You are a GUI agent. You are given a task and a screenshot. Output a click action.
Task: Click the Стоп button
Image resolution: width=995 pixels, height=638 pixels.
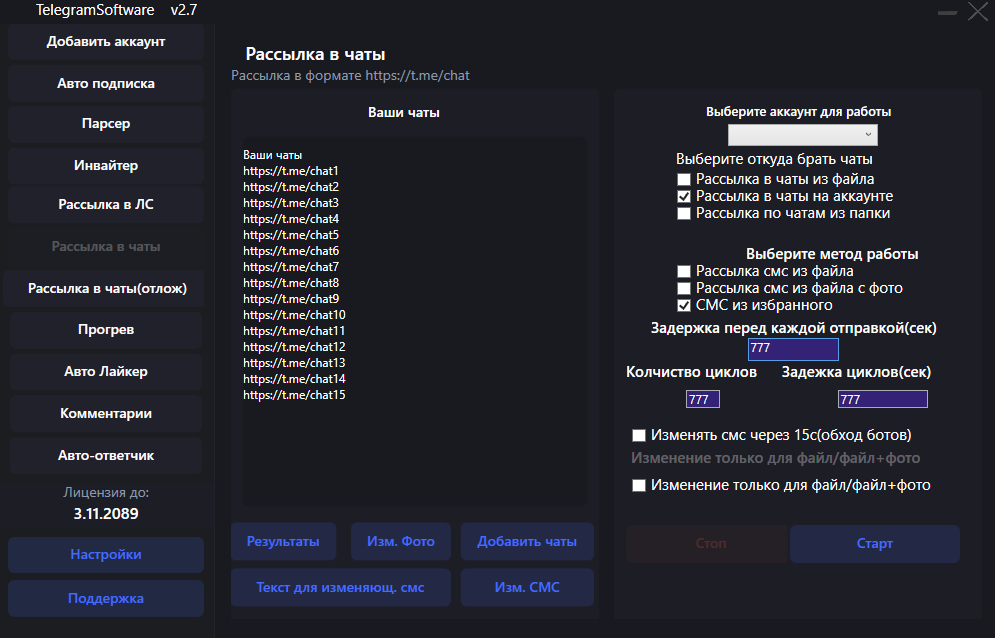click(x=708, y=543)
